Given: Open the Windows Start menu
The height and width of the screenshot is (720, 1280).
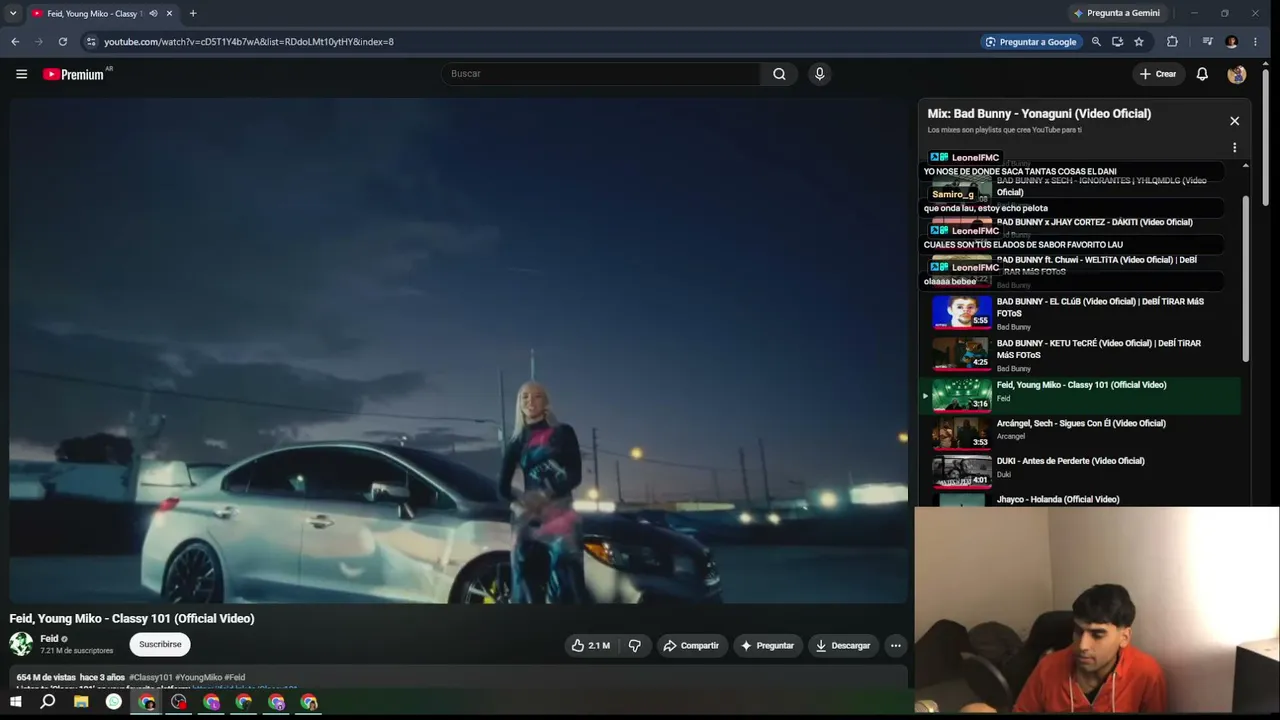Looking at the screenshot, I should click(15, 702).
